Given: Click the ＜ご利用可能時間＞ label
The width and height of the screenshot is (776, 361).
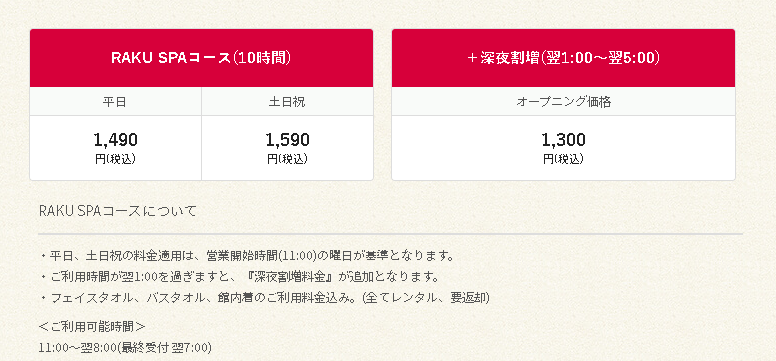Looking at the screenshot, I should [93, 327].
